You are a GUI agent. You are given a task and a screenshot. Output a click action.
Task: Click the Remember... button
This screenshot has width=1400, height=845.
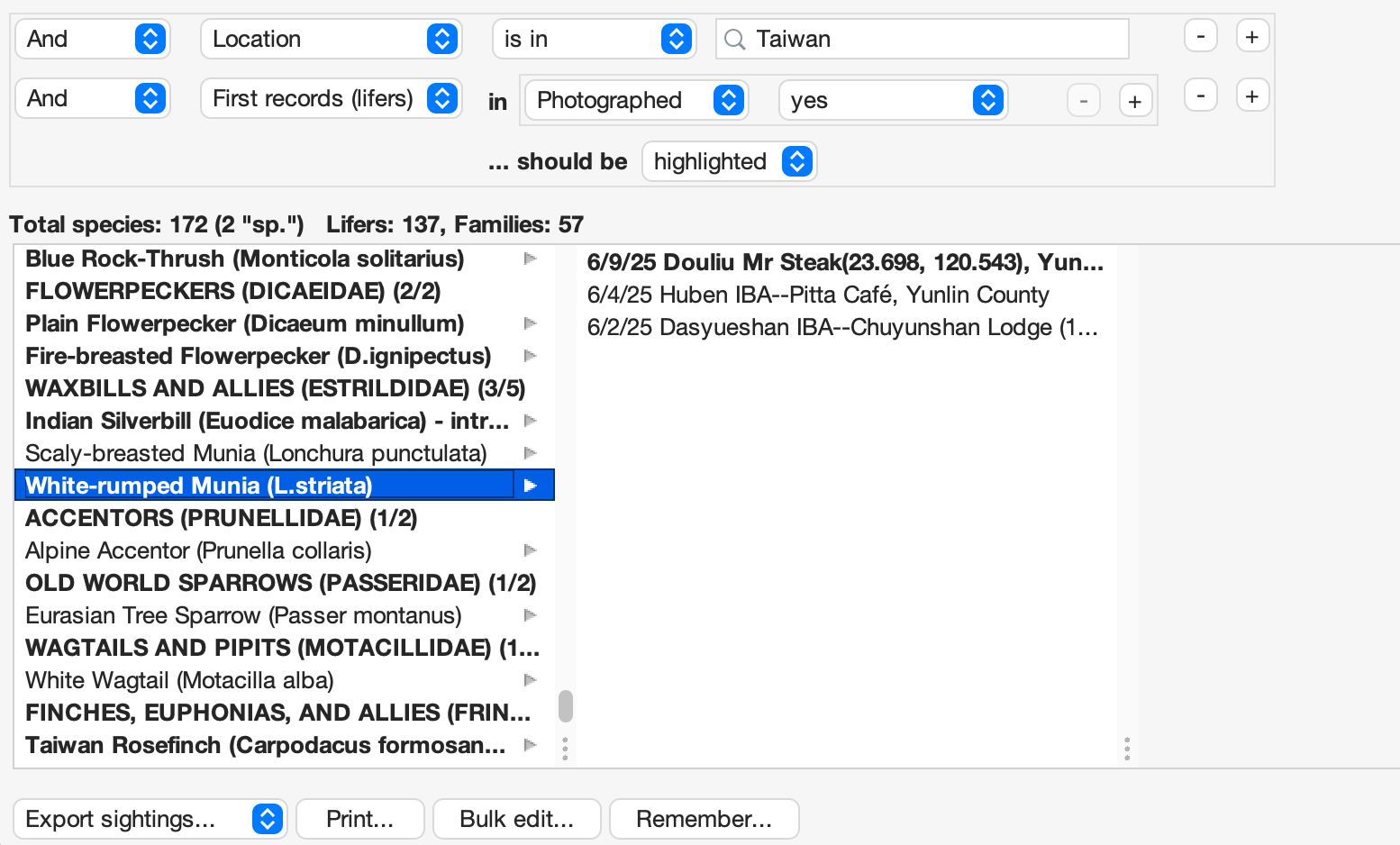[705, 819]
